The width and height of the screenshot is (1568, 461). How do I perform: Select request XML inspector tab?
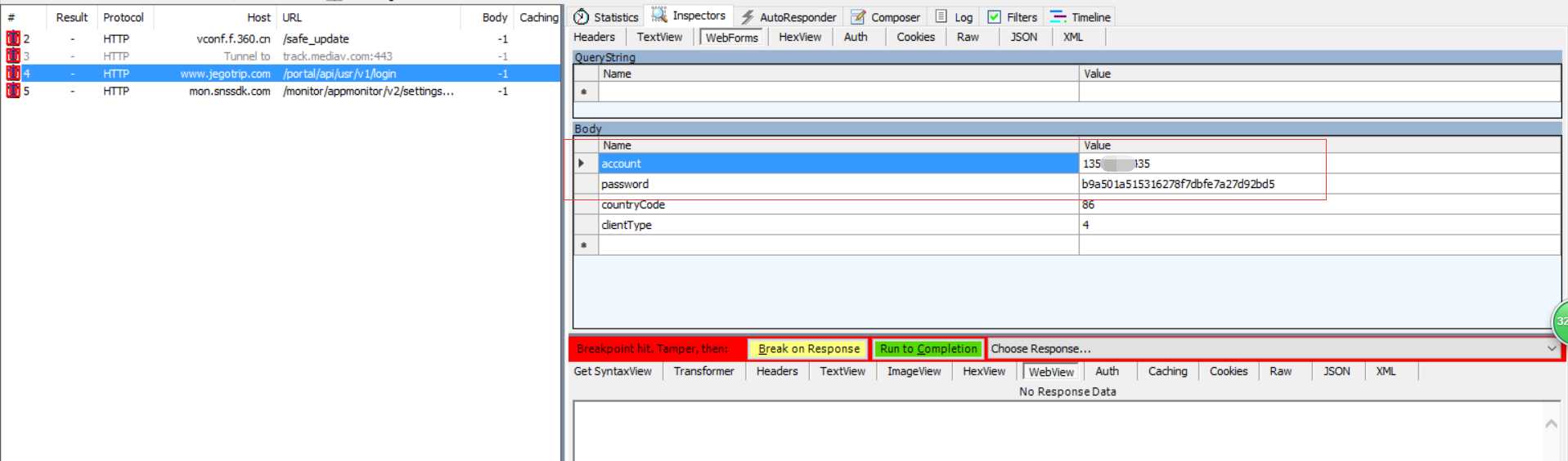[x=1073, y=37]
